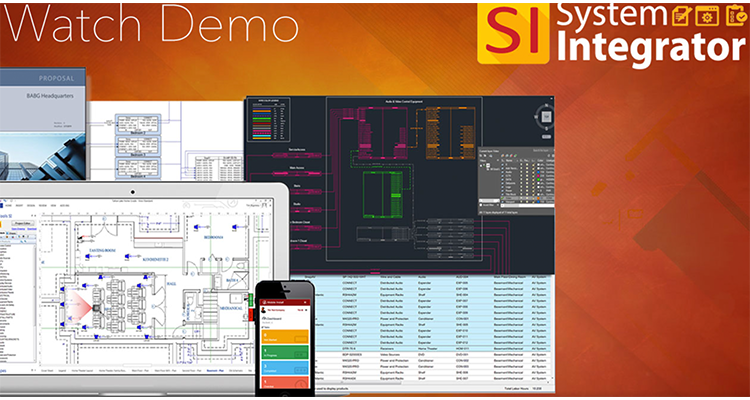This screenshot has height=400, width=750.
Task: Click the yellow clipboard checkmark icon
Action: point(737,15)
